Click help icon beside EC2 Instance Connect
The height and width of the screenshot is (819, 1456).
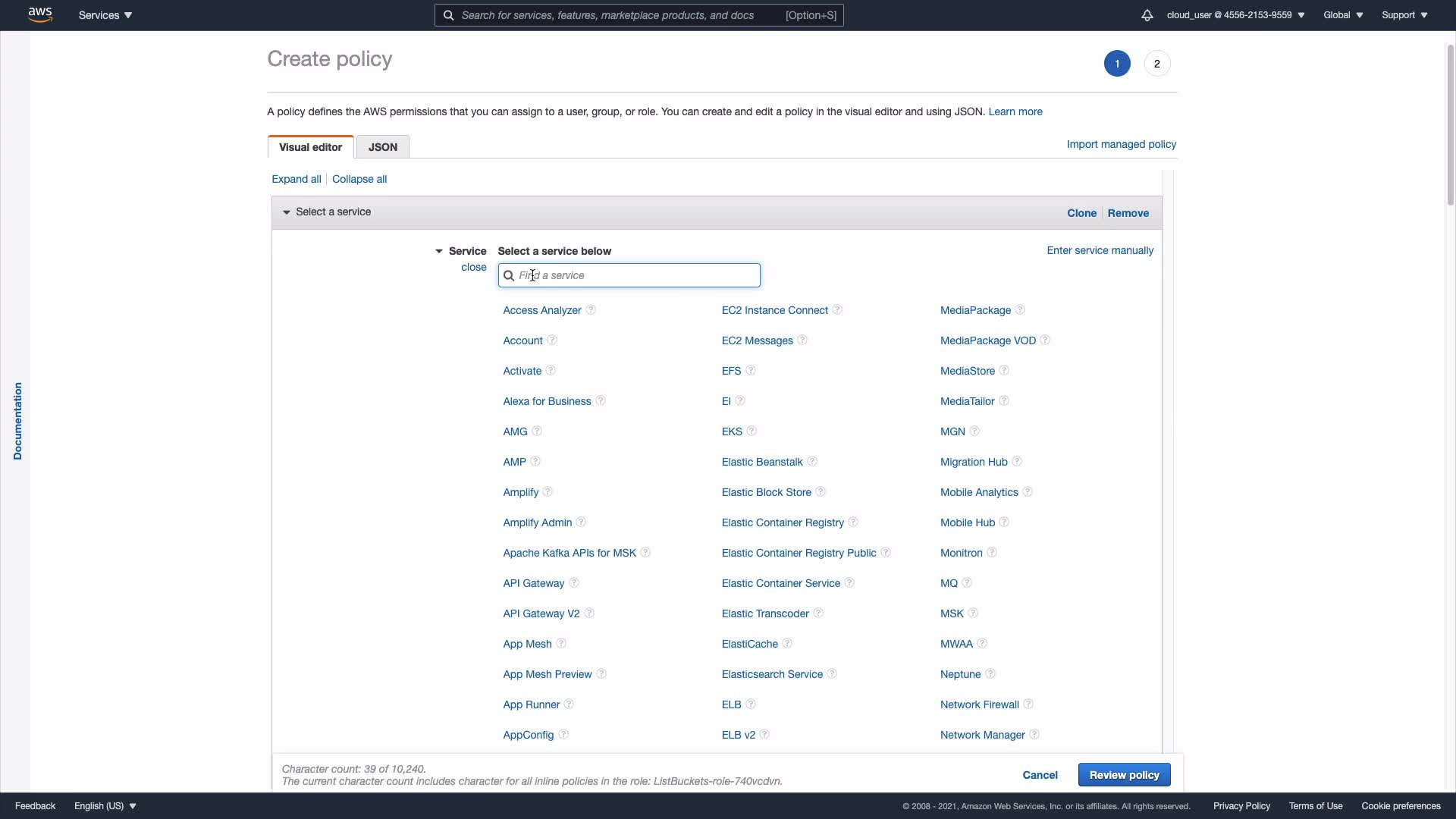[x=837, y=310]
